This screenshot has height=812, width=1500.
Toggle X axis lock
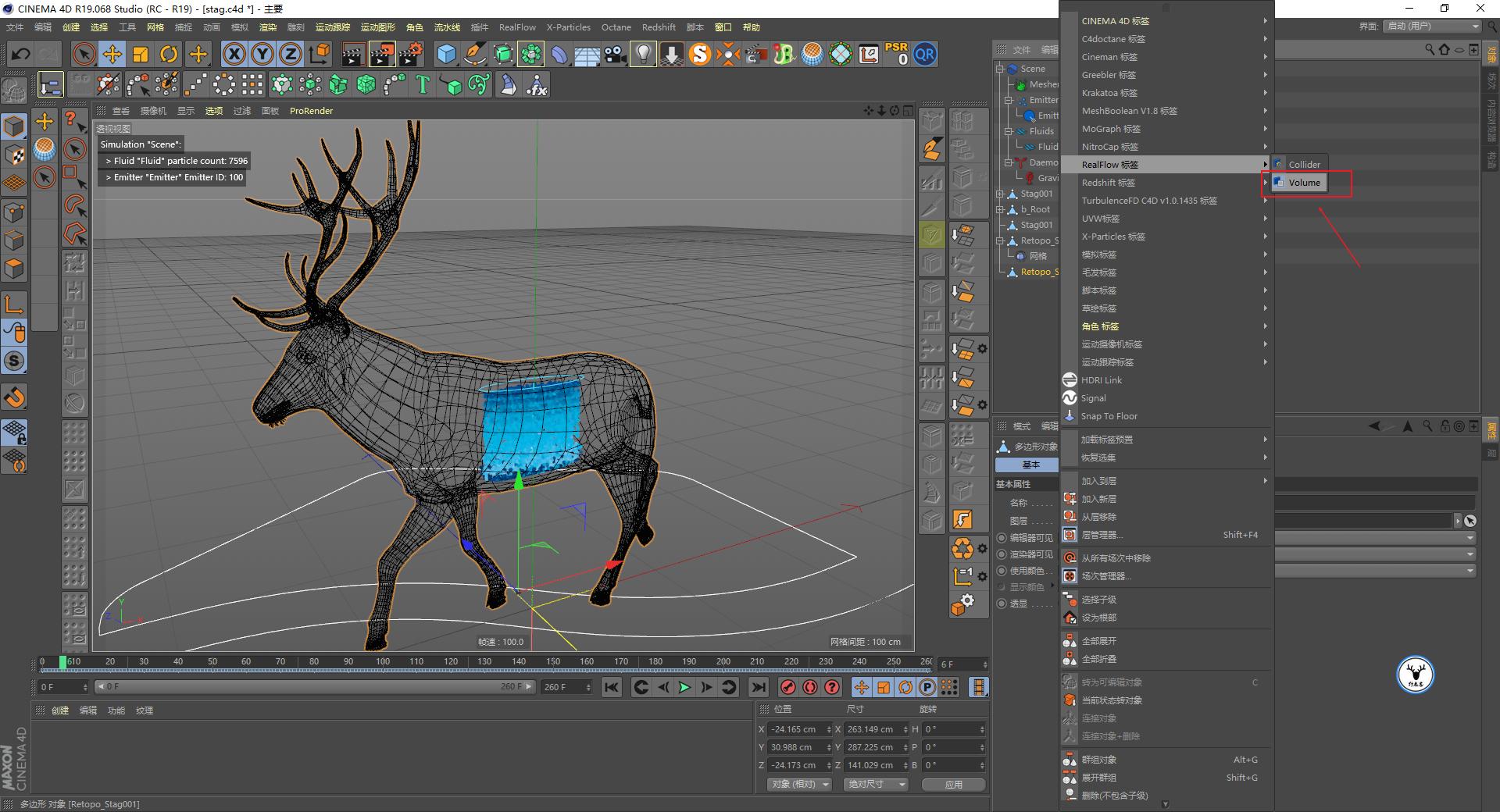click(x=234, y=54)
